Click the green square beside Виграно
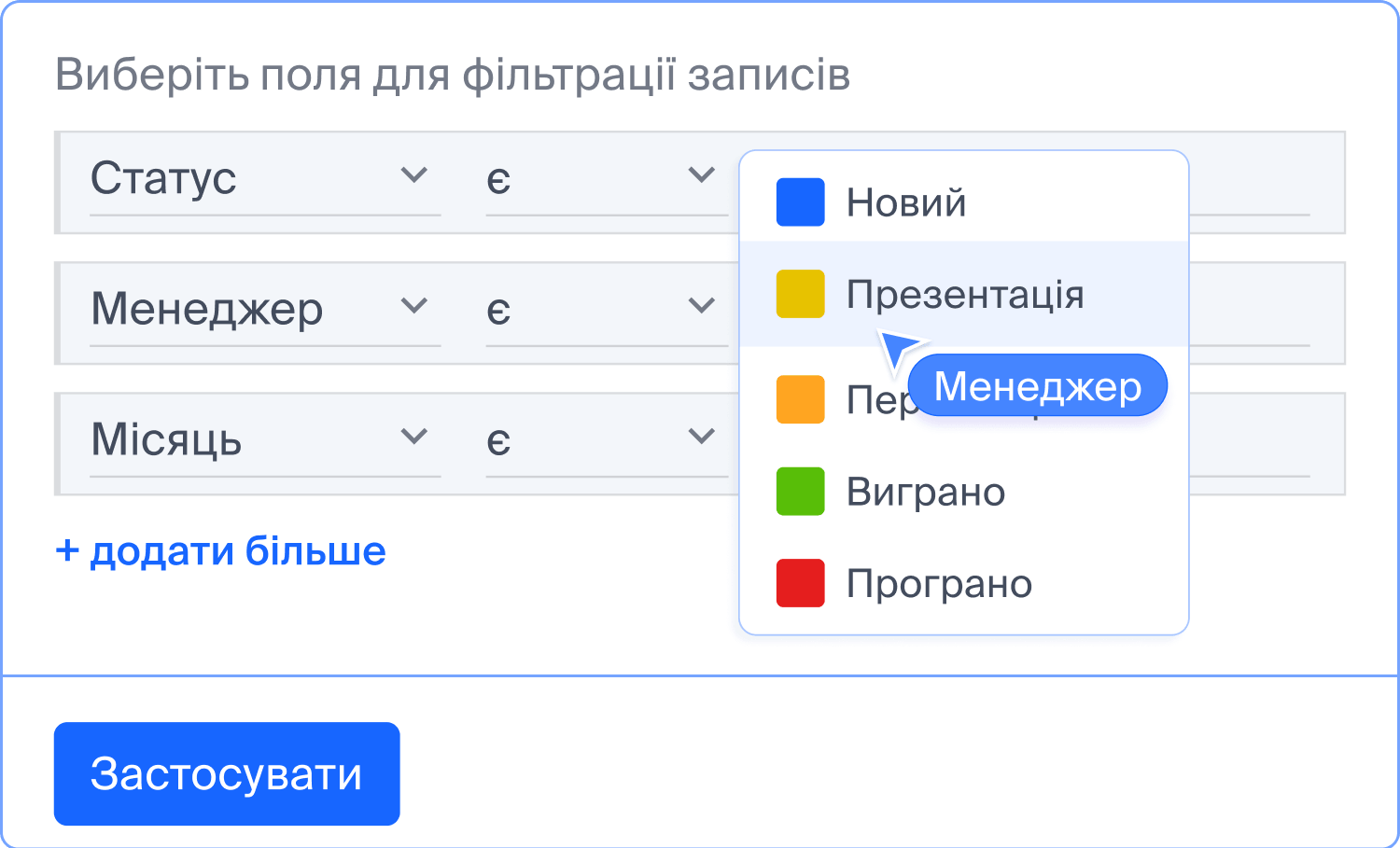 [800, 492]
